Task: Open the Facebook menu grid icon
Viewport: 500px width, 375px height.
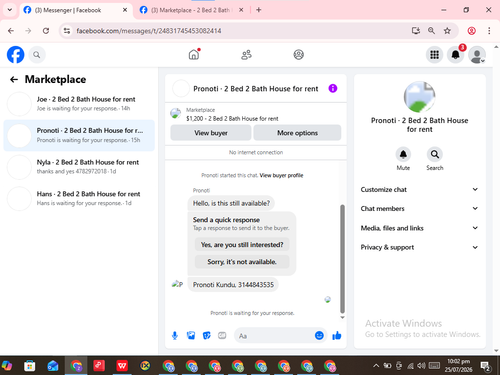Action: (434, 55)
